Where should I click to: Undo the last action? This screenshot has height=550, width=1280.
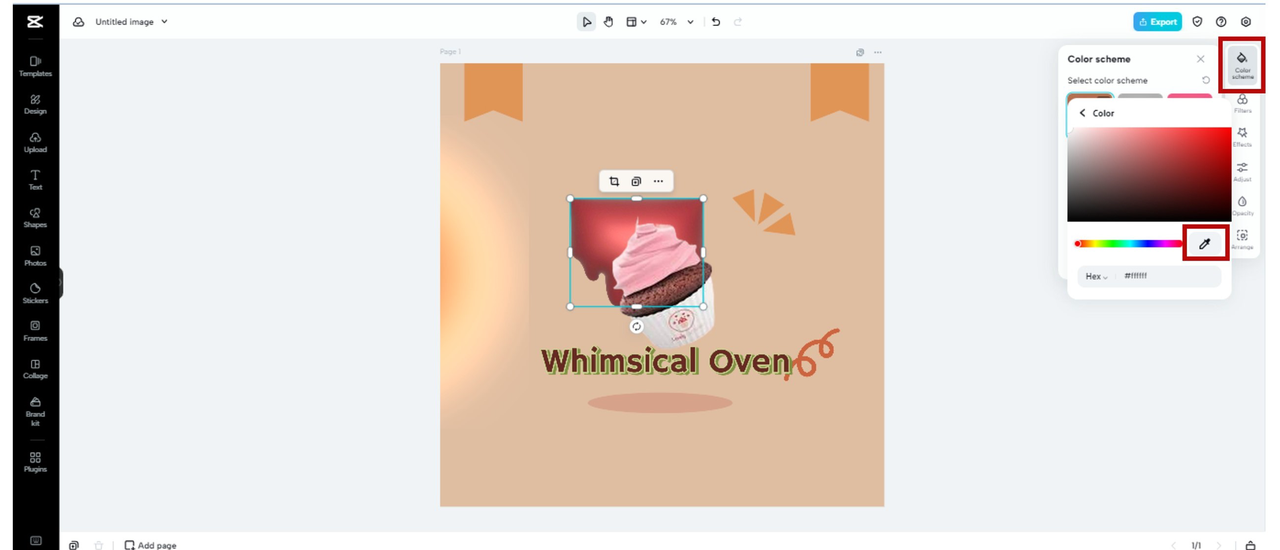coord(716,22)
